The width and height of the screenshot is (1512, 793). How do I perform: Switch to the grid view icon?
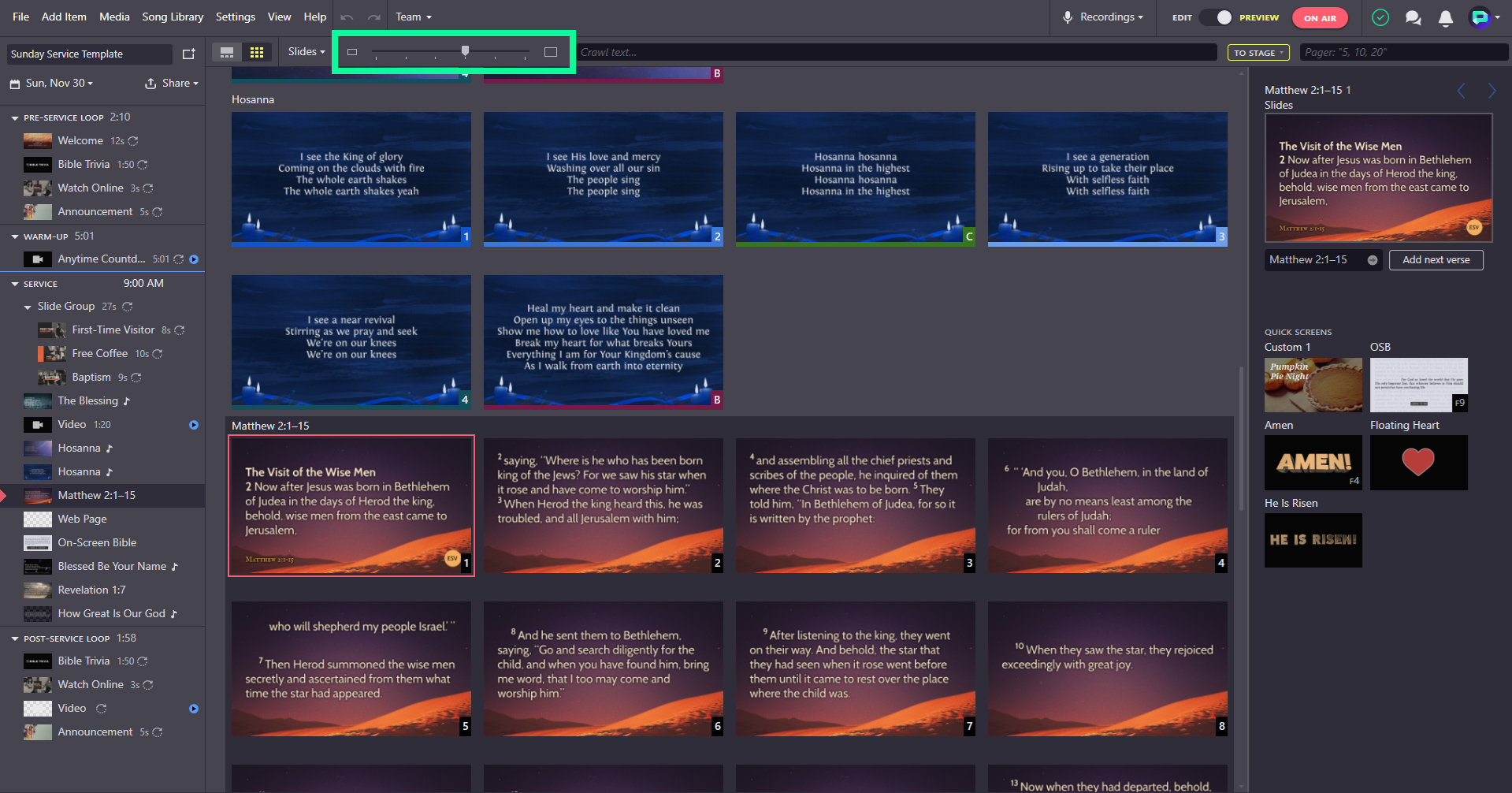[257, 52]
